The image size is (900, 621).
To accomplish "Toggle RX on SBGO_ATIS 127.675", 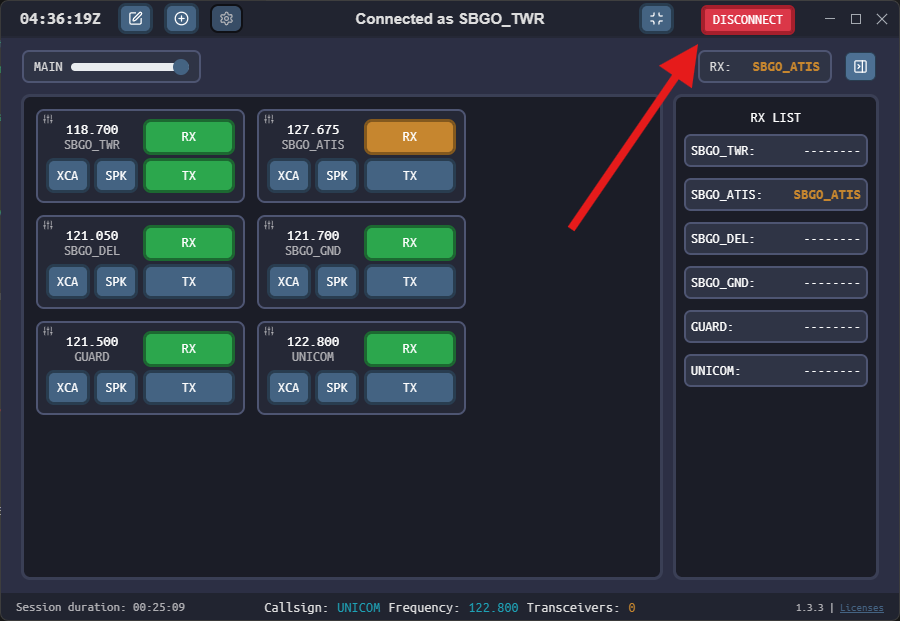I will pyautogui.click(x=410, y=137).
